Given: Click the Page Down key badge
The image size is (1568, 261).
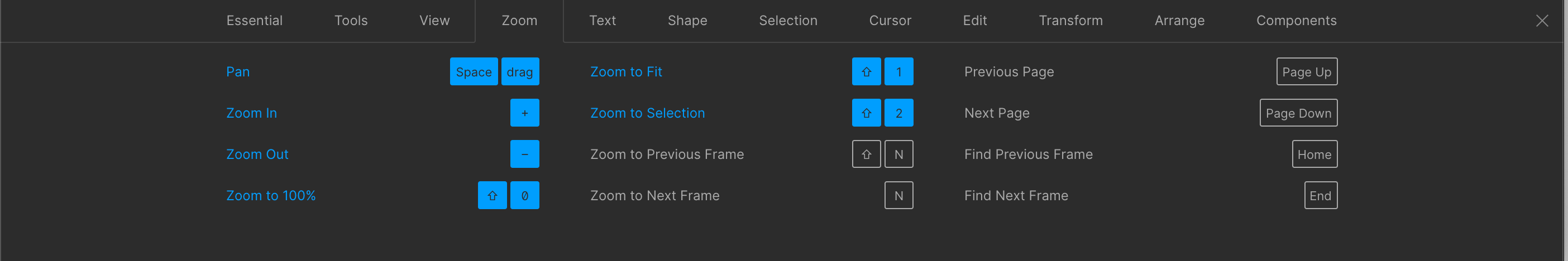Looking at the screenshot, I should (x=1298, y=113).
